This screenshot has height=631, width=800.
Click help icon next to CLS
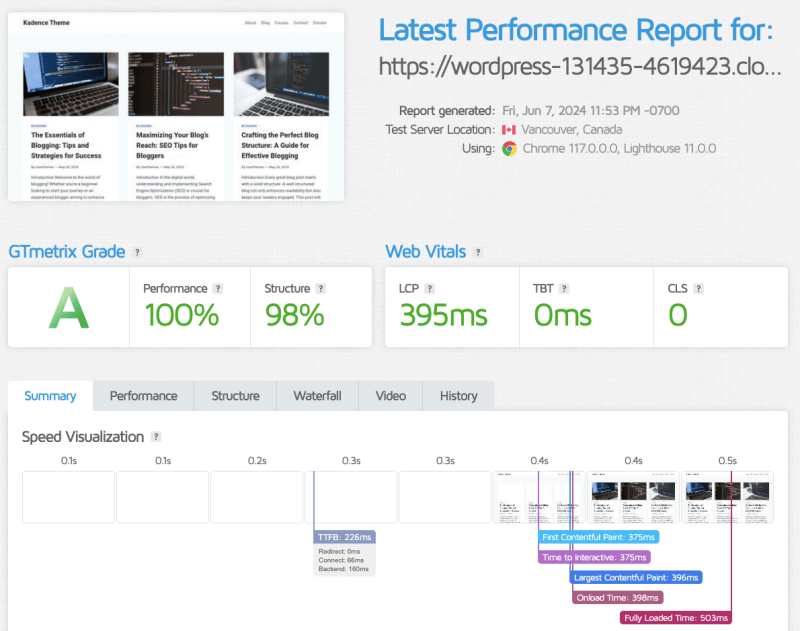[698, 289]
